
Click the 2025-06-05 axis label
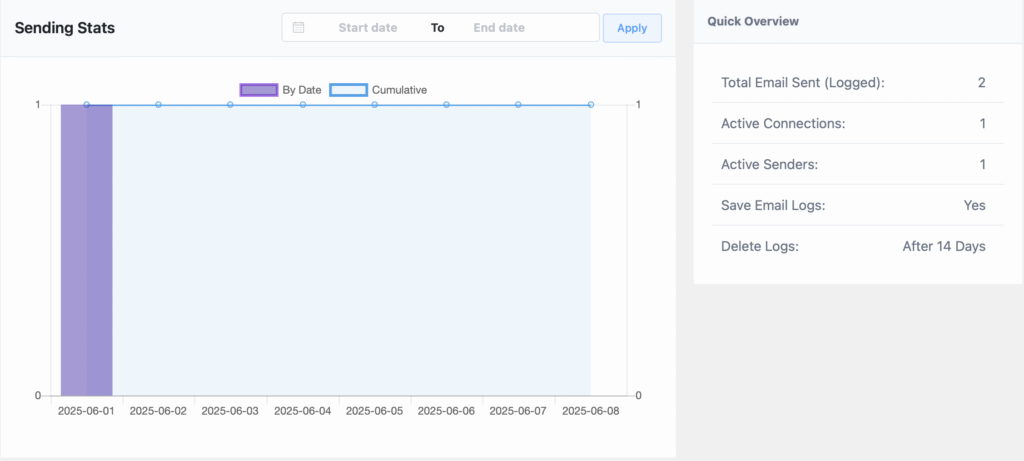point(374,411)
